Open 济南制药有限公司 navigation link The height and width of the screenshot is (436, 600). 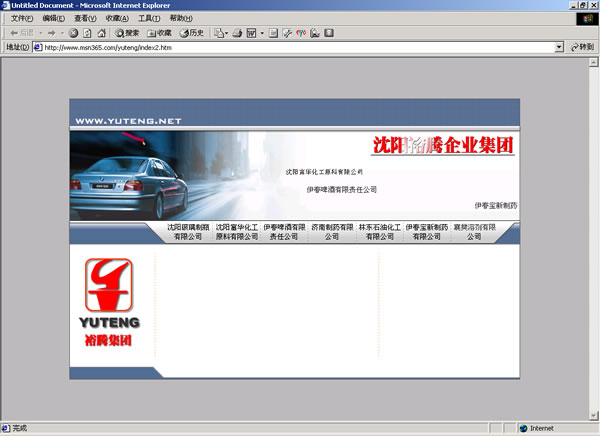[332, 232]
